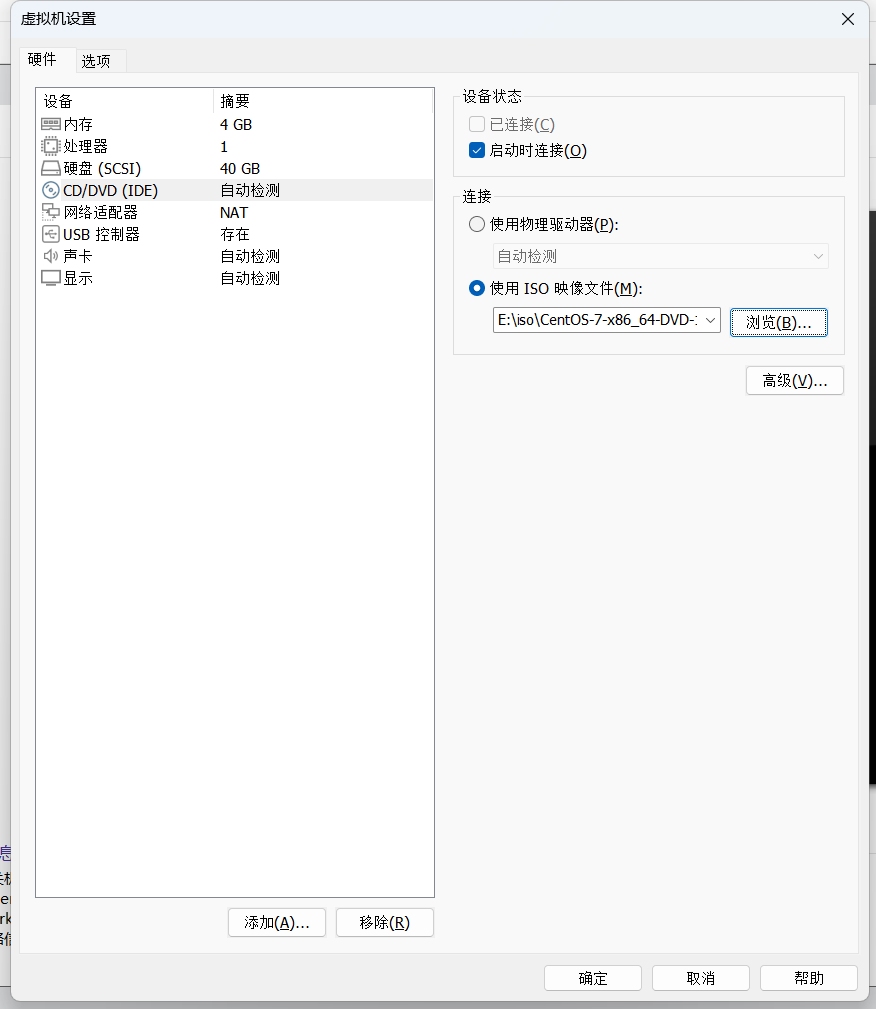Select the sound card (声卡) speaker icon
Screen dimensions: 876x1009
[51, 256]
